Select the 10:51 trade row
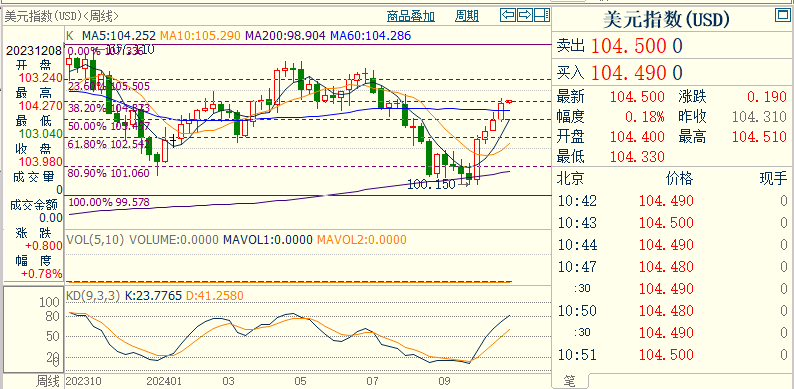 [x=672, y=355]
